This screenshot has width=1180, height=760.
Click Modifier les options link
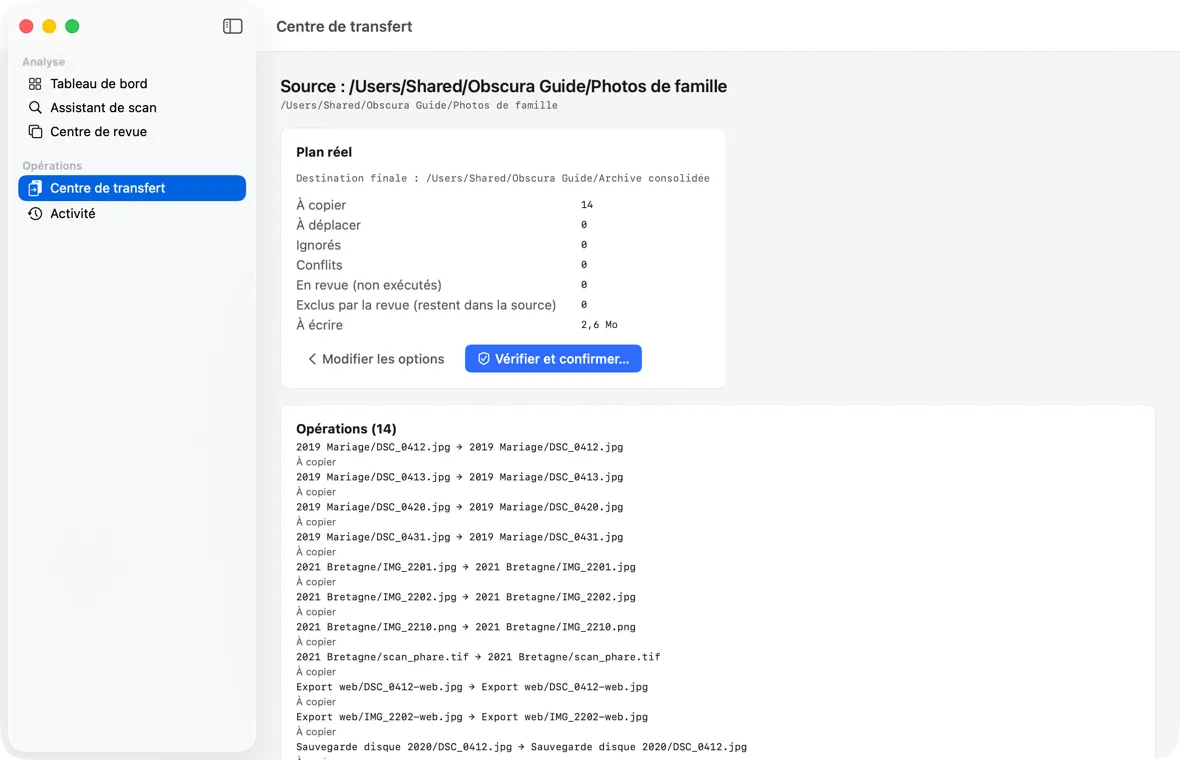tap(376, 359)
